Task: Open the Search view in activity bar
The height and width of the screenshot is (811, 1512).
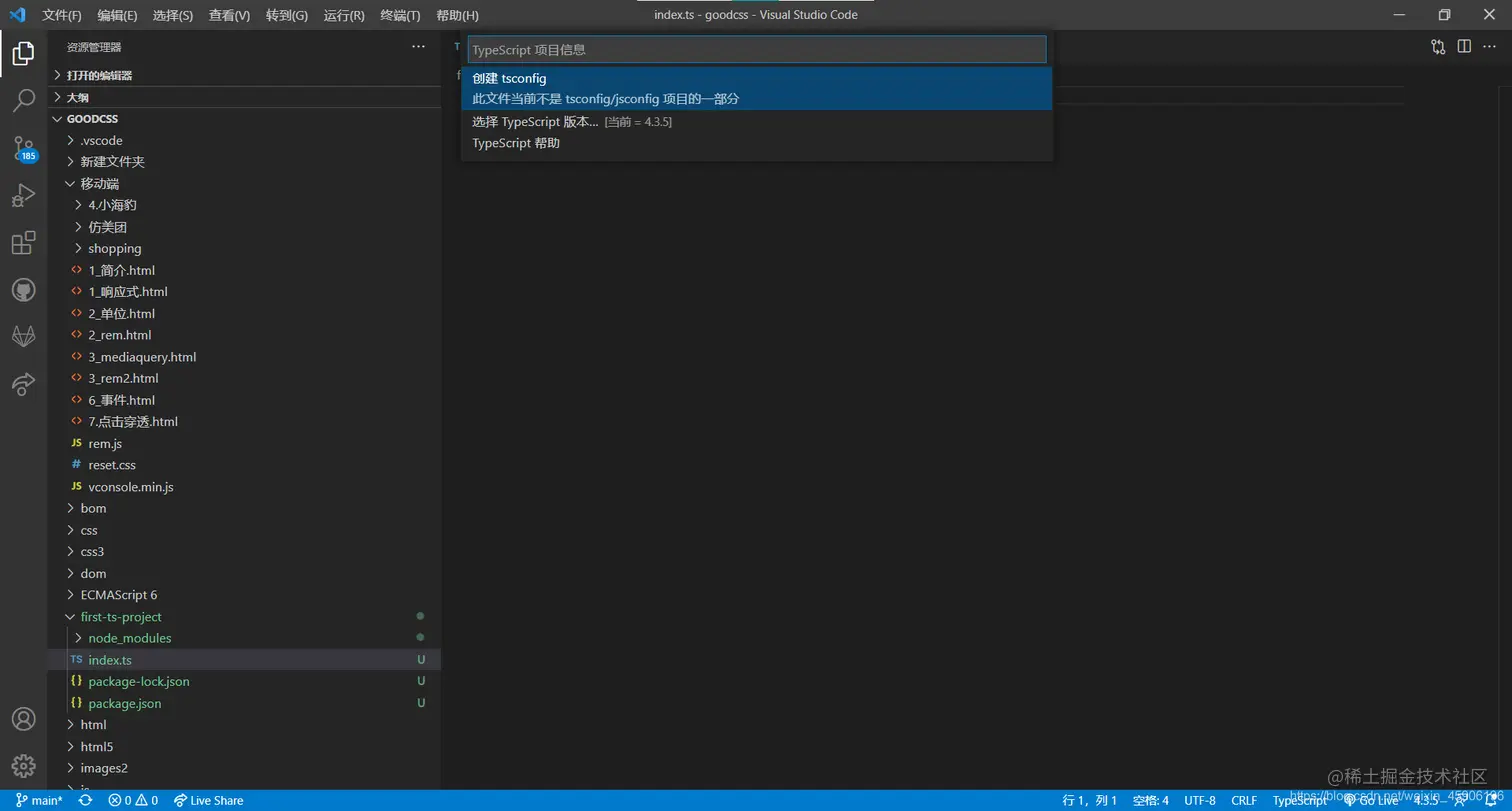Action: [23, 100]
